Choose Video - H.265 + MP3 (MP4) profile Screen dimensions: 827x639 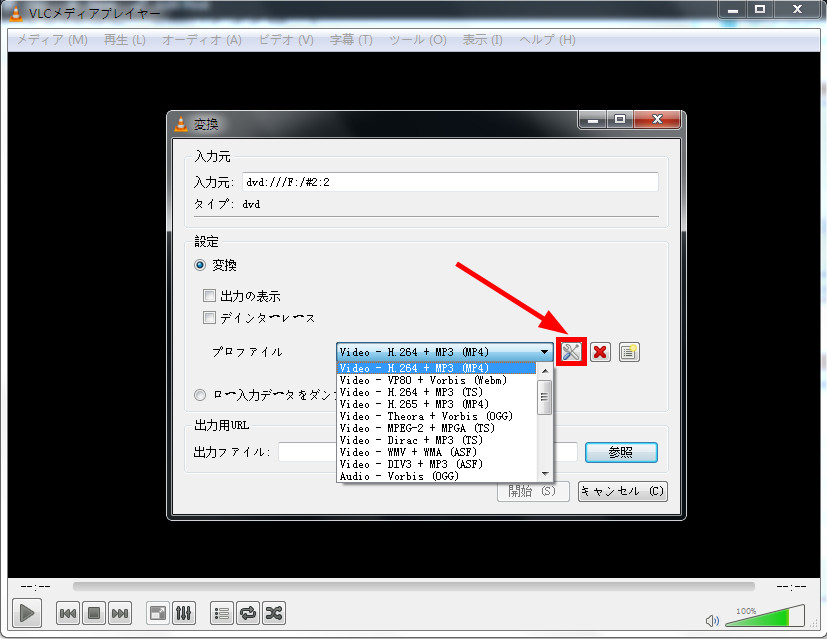pyautogui.click(x=436, y=404)
